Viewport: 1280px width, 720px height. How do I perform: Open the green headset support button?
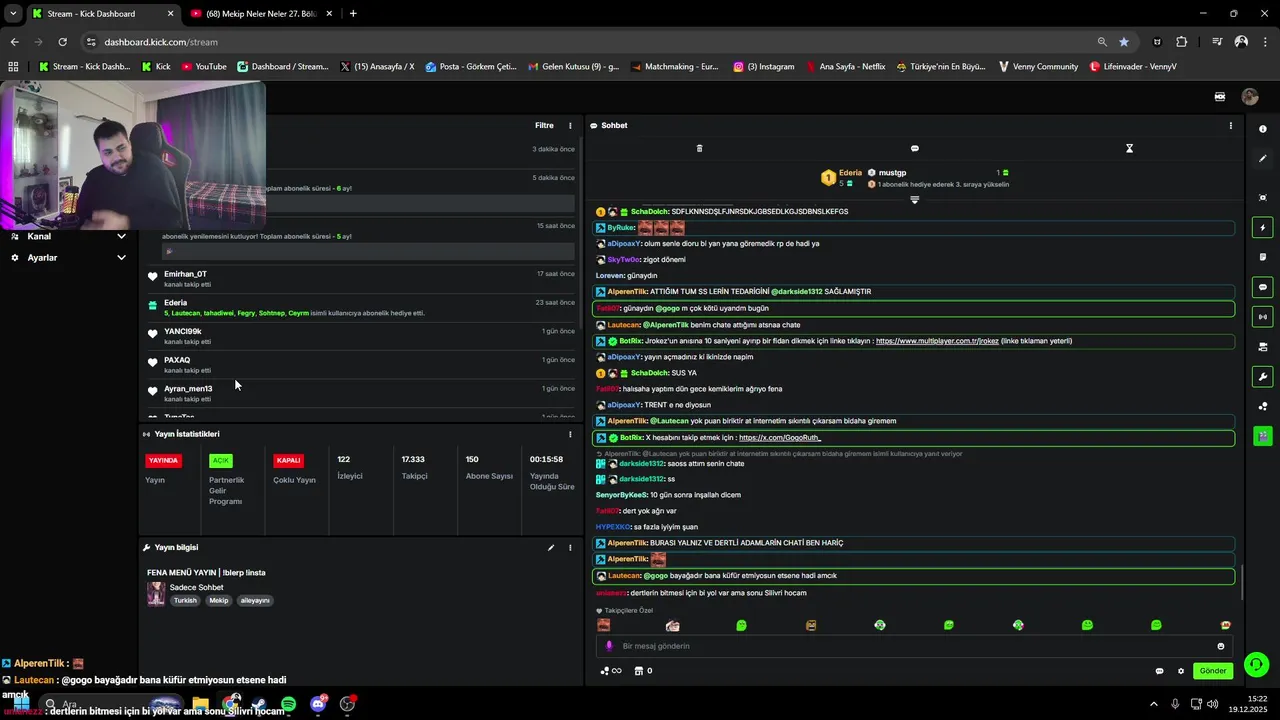pyautogui.click(x=1257, y=665)
